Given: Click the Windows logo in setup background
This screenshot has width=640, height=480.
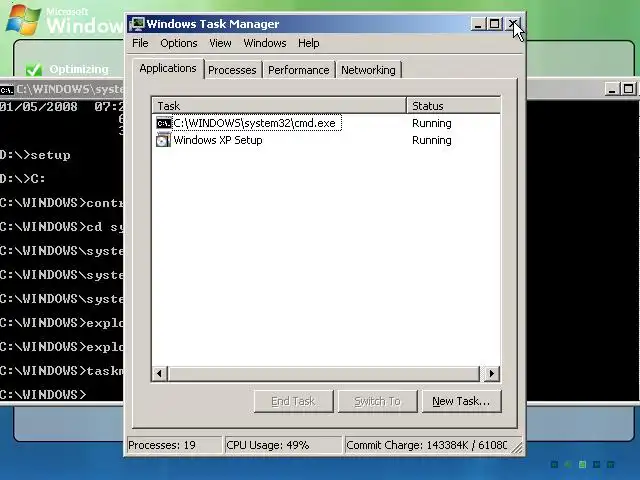Looking at the screenshot, I should click(x=23, y=20).
